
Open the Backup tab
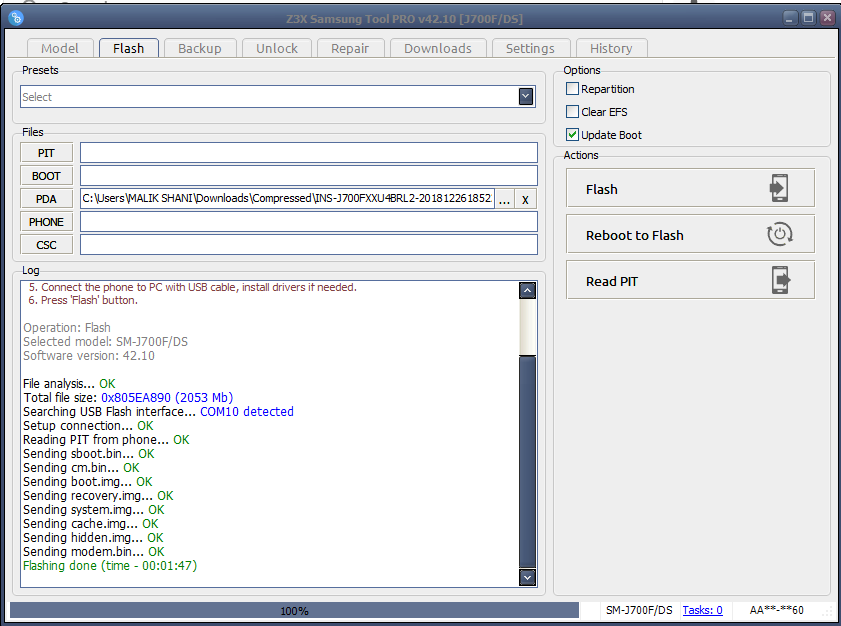point(200,48)
